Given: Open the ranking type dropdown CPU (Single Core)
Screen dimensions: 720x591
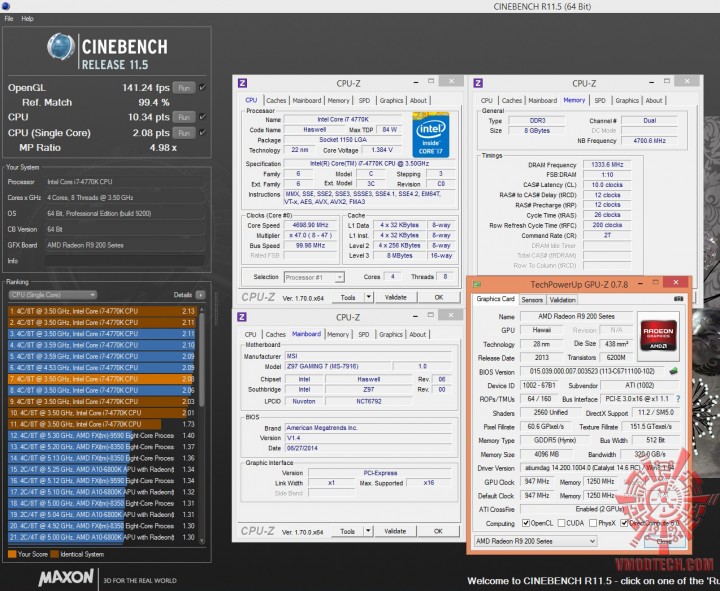Looking at the screenshot, I should click(x=52, y=295).
